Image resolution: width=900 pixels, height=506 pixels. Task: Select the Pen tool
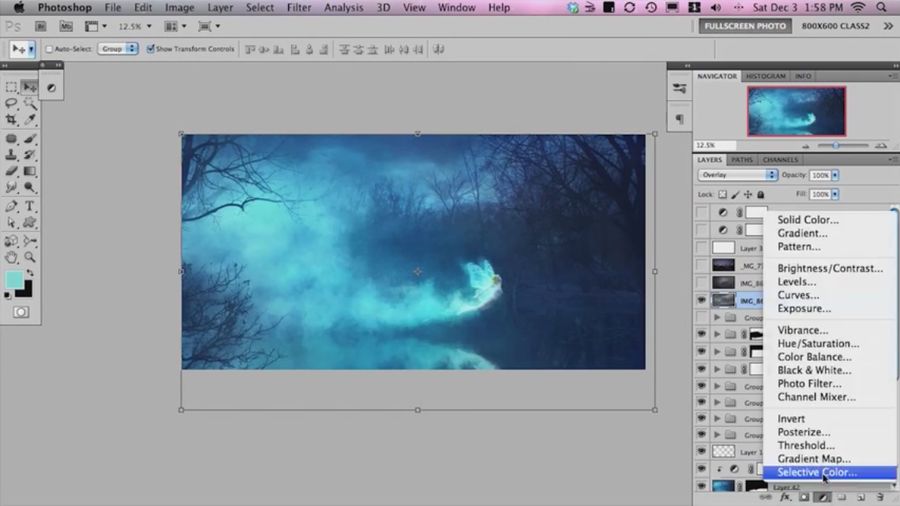point(11,206)
